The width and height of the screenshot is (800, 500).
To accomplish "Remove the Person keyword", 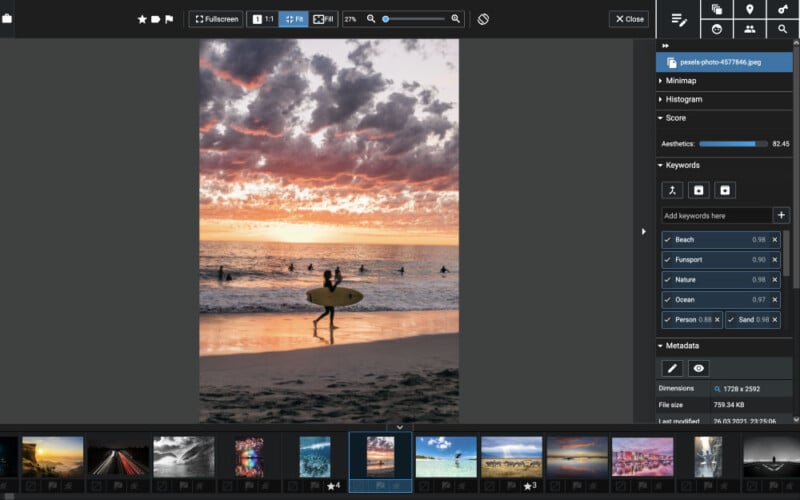I will [x=717, y=320].
